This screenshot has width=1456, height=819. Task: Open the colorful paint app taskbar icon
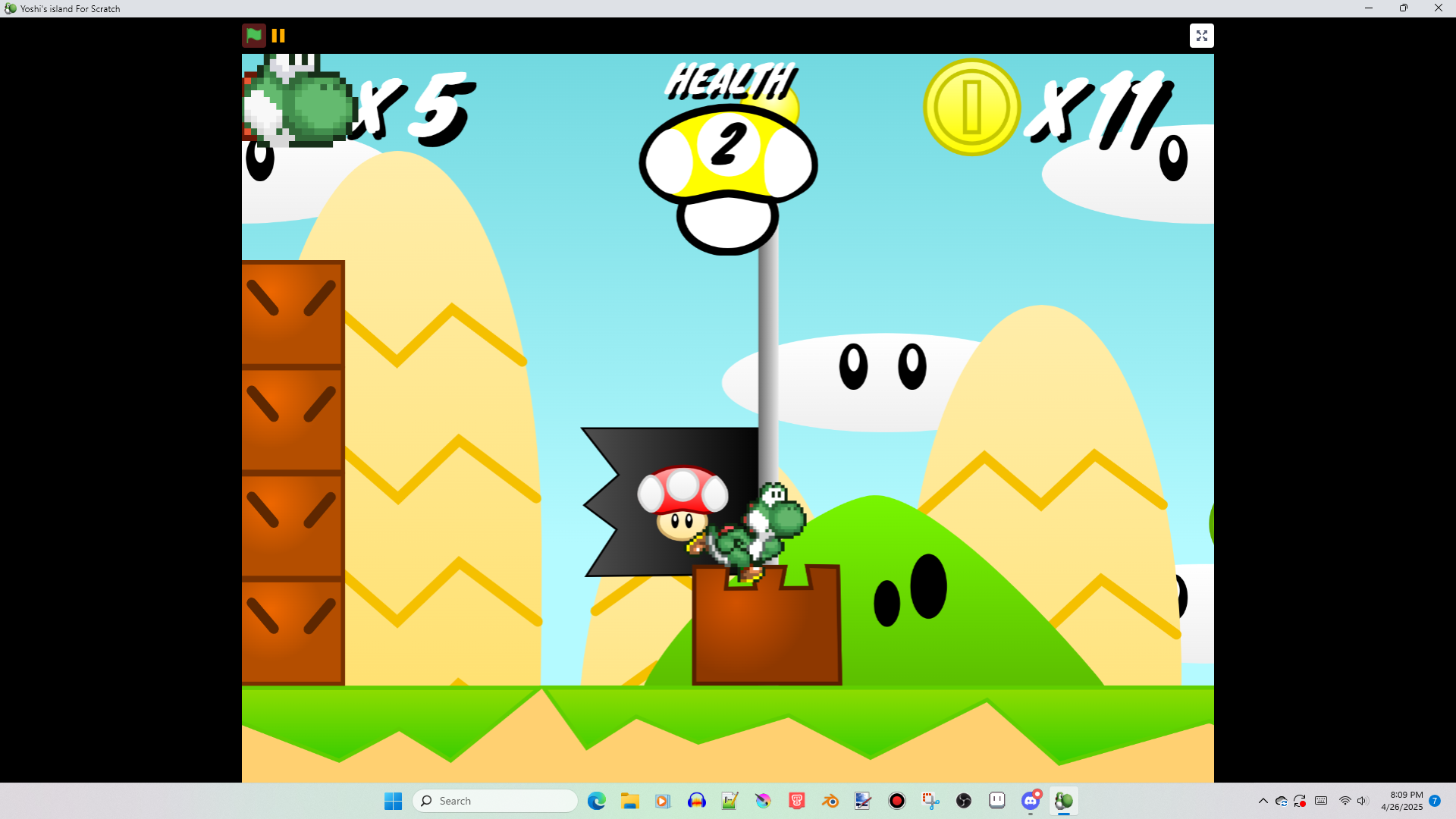(763, 801)
